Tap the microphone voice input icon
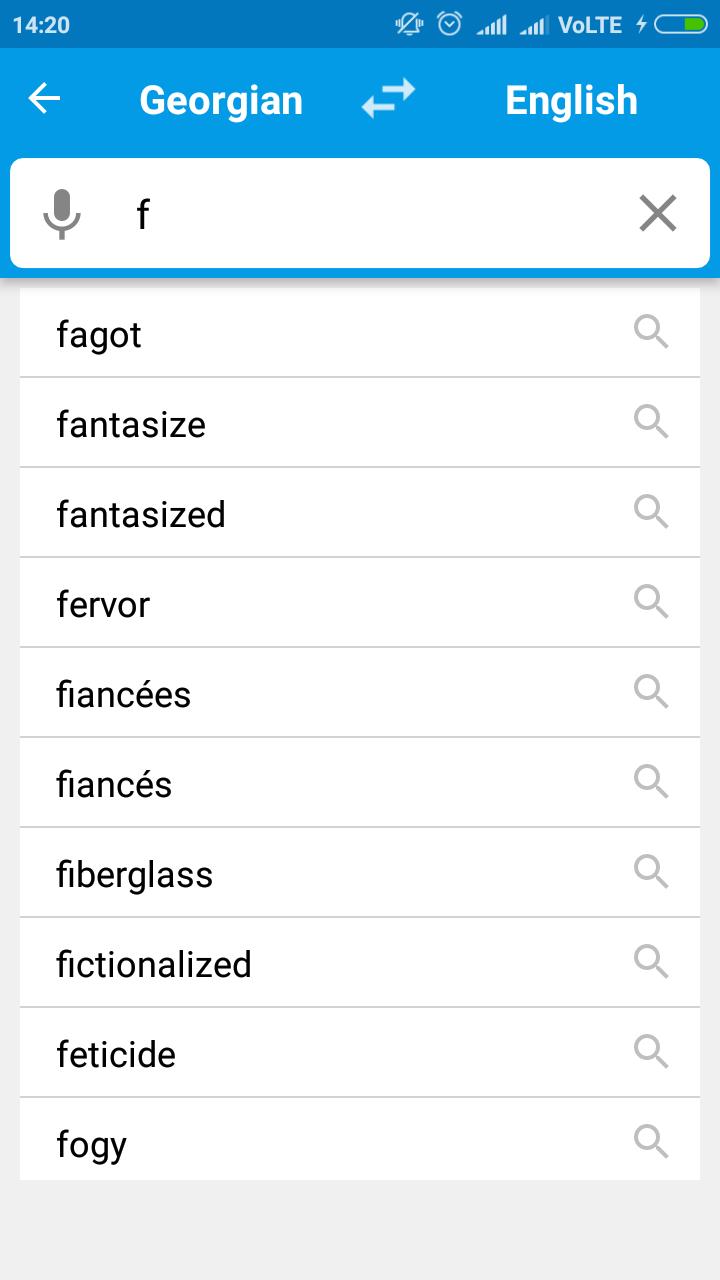The height and width of the screenshot is (1280, 720). tap(62, 213)
